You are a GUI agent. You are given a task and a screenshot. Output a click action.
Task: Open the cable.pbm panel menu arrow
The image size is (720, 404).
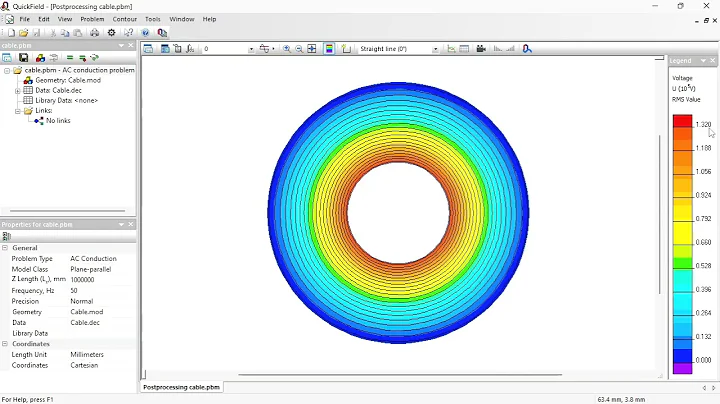(121, 45)
